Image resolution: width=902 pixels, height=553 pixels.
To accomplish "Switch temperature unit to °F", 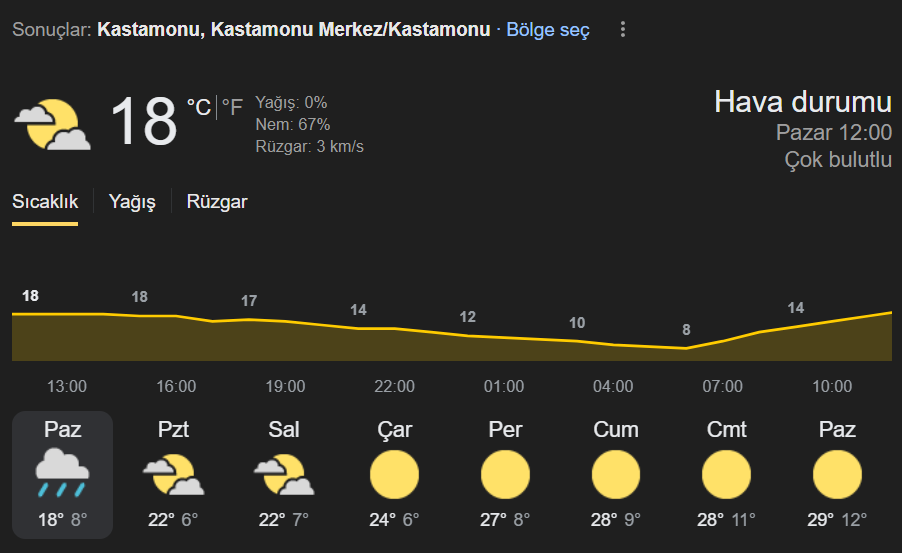I will click(232, 107).
